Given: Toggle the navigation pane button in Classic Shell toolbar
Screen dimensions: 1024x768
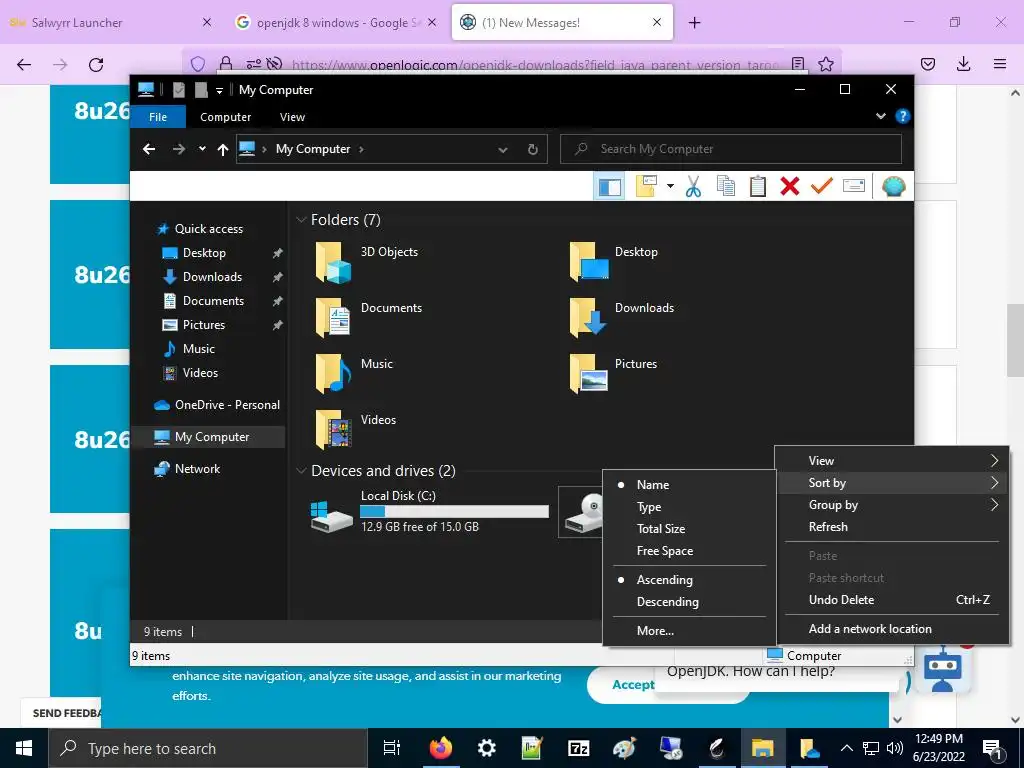Looking at the screenshot, I should (x=609, y=187).
